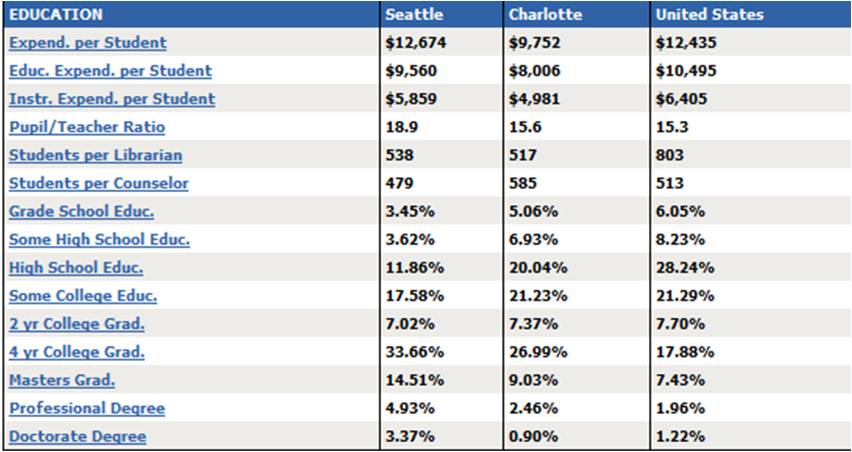
Task: Follow the High School Educ. link
Action: (x=76, y=267)
